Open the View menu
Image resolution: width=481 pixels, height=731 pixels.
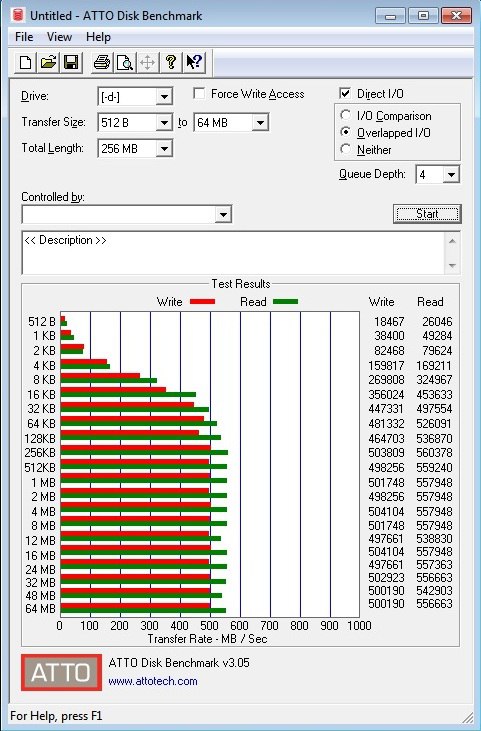[59, 37]
